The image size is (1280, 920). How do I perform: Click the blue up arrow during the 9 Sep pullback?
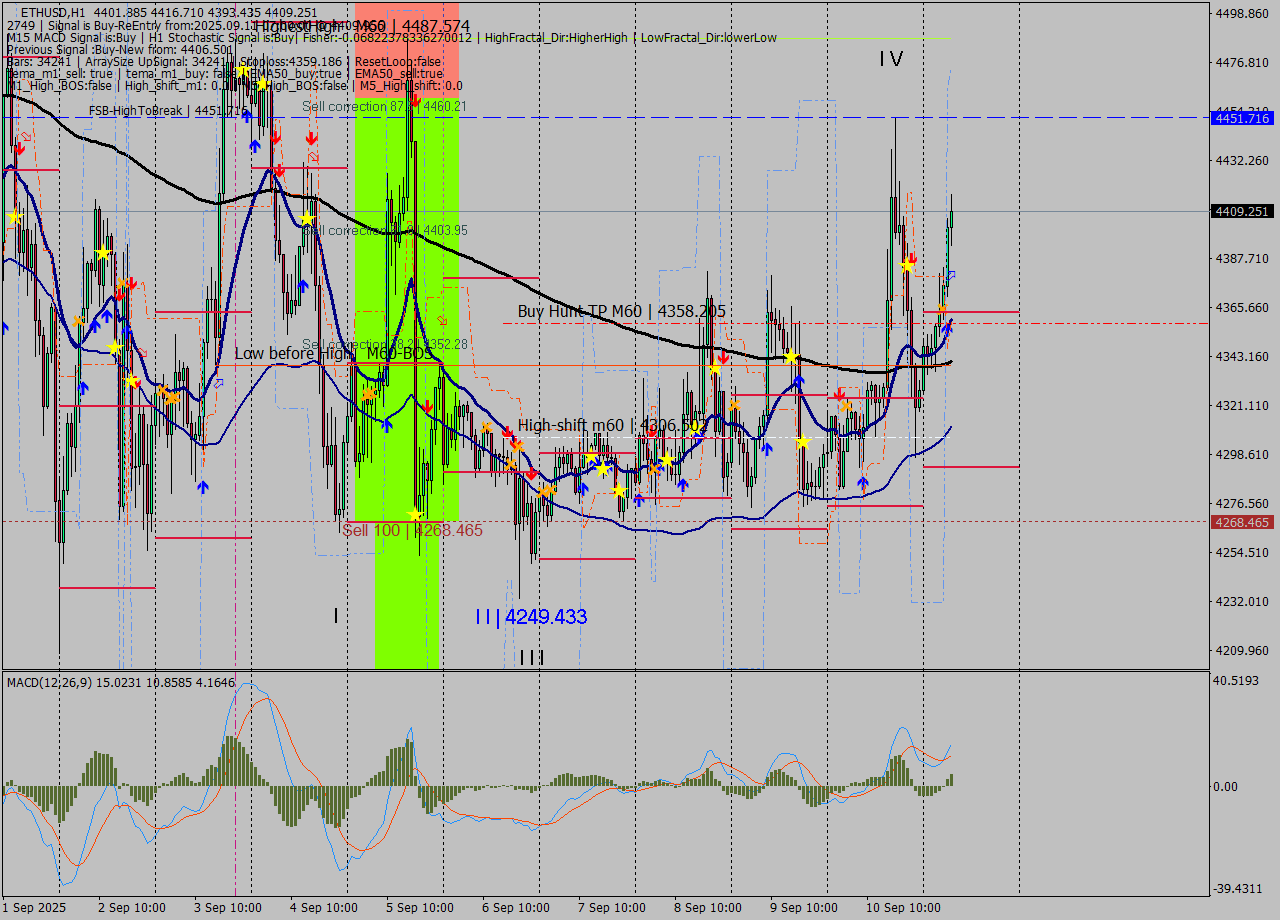(x=863, y=482)
